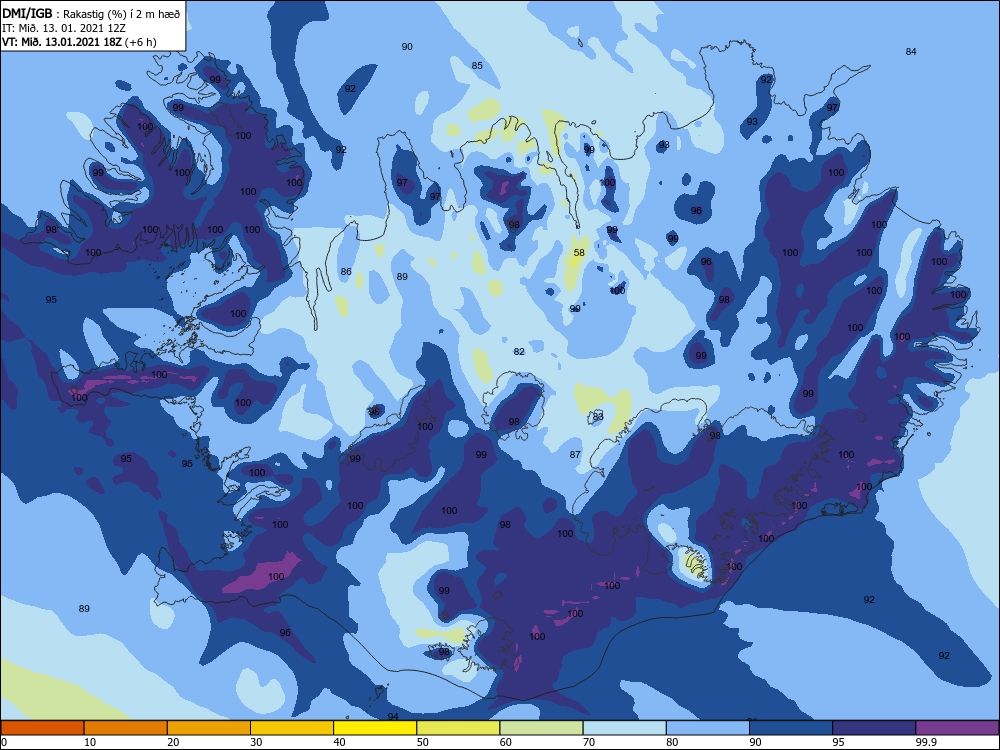
Task: Click the dark orange 0–10 legend swatch
Action: (x=42, y=728)
